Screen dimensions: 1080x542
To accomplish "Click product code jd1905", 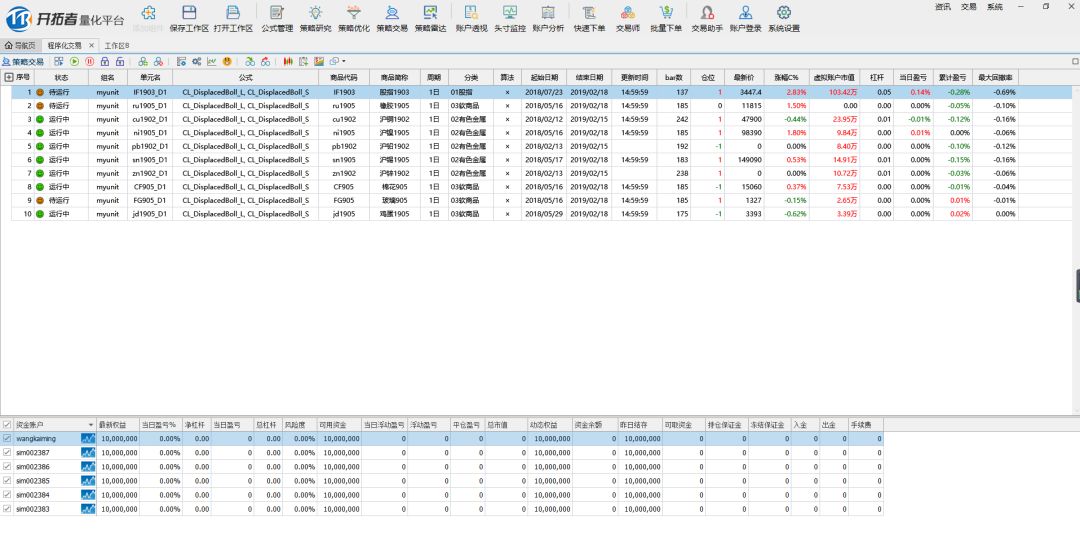I will pos(344,214).
